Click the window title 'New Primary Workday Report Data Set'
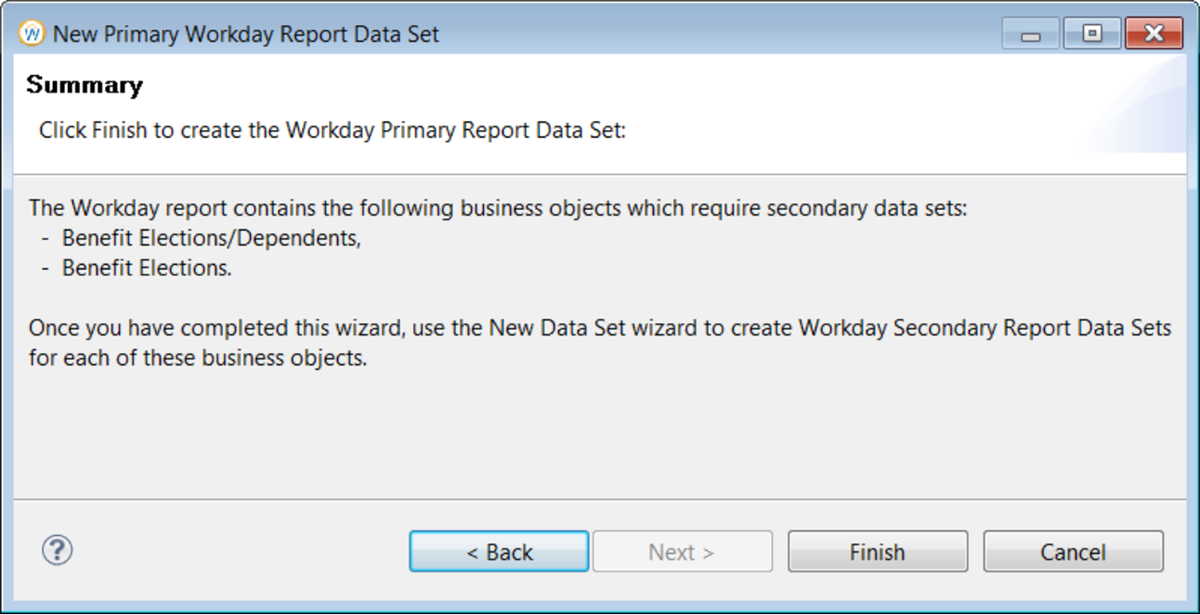 pyautogui.click(x=246, y=34)
